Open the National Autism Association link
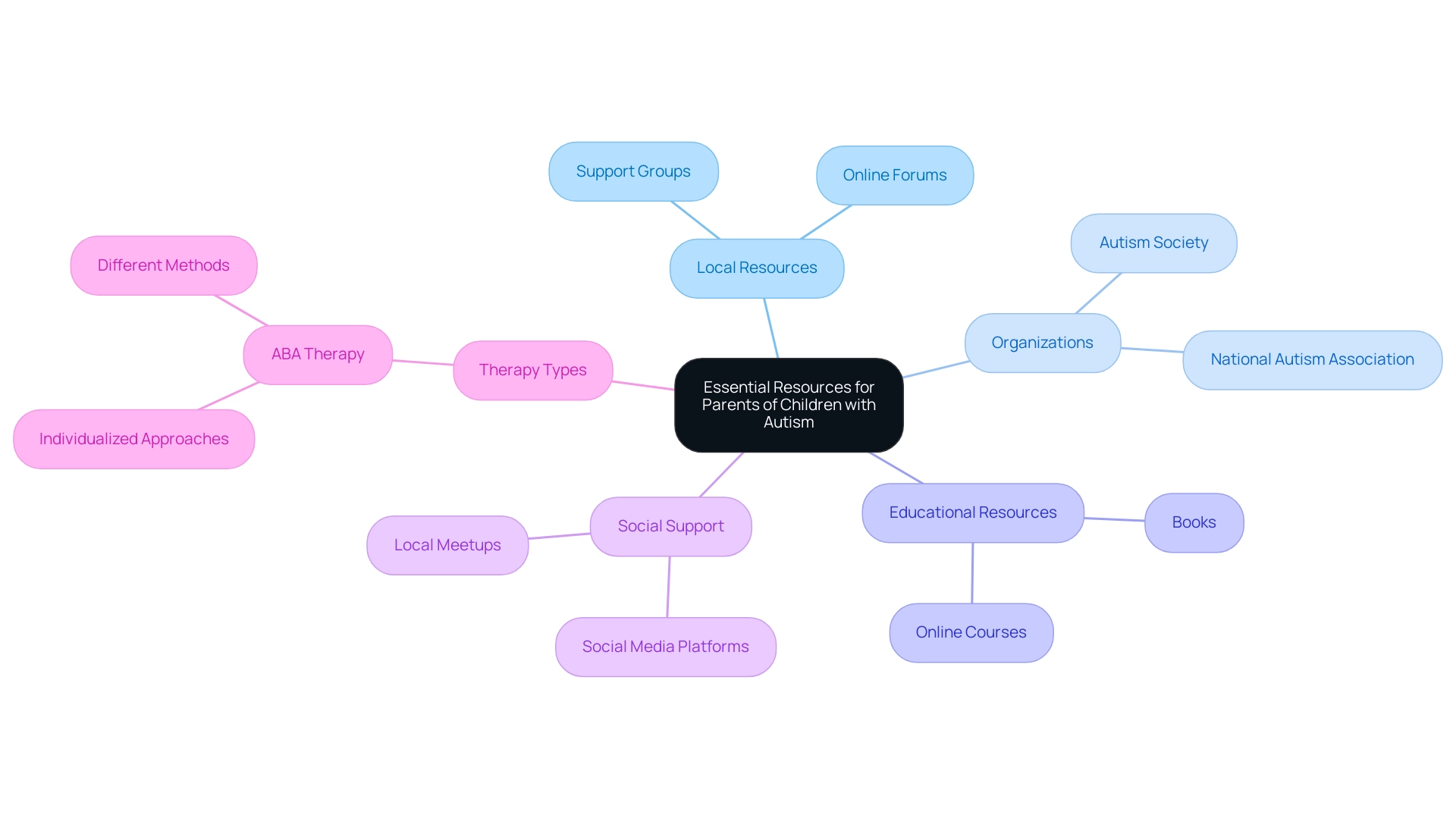 pyautogui.click(x=1294, y=357)
